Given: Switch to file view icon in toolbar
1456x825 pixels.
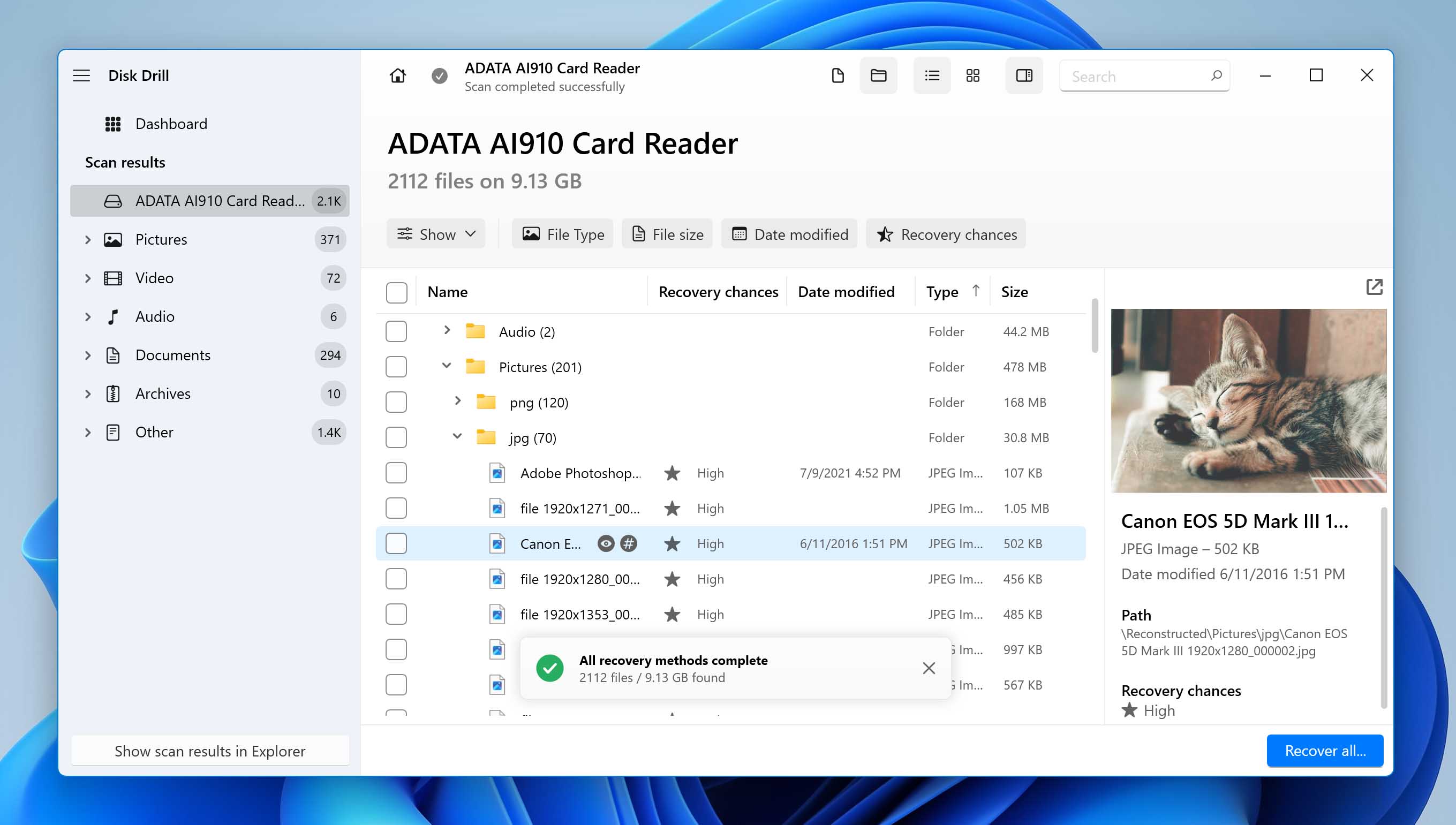Looking at the screenshot, I should (838, 75).
